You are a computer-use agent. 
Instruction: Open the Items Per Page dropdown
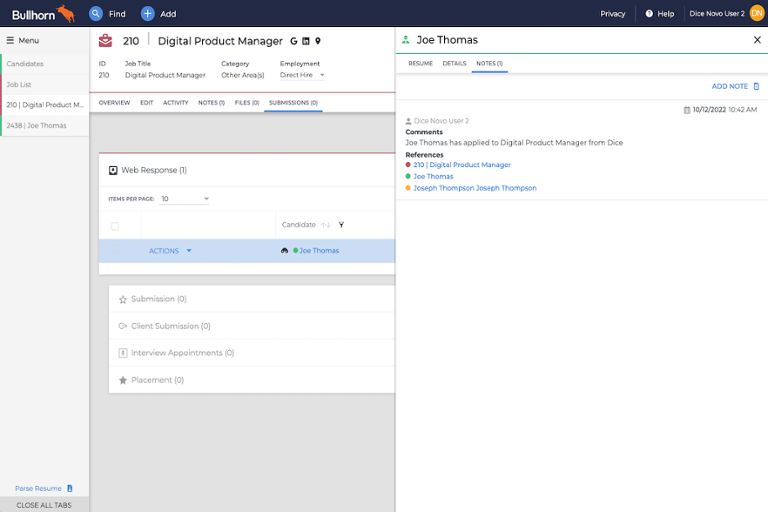185,199
